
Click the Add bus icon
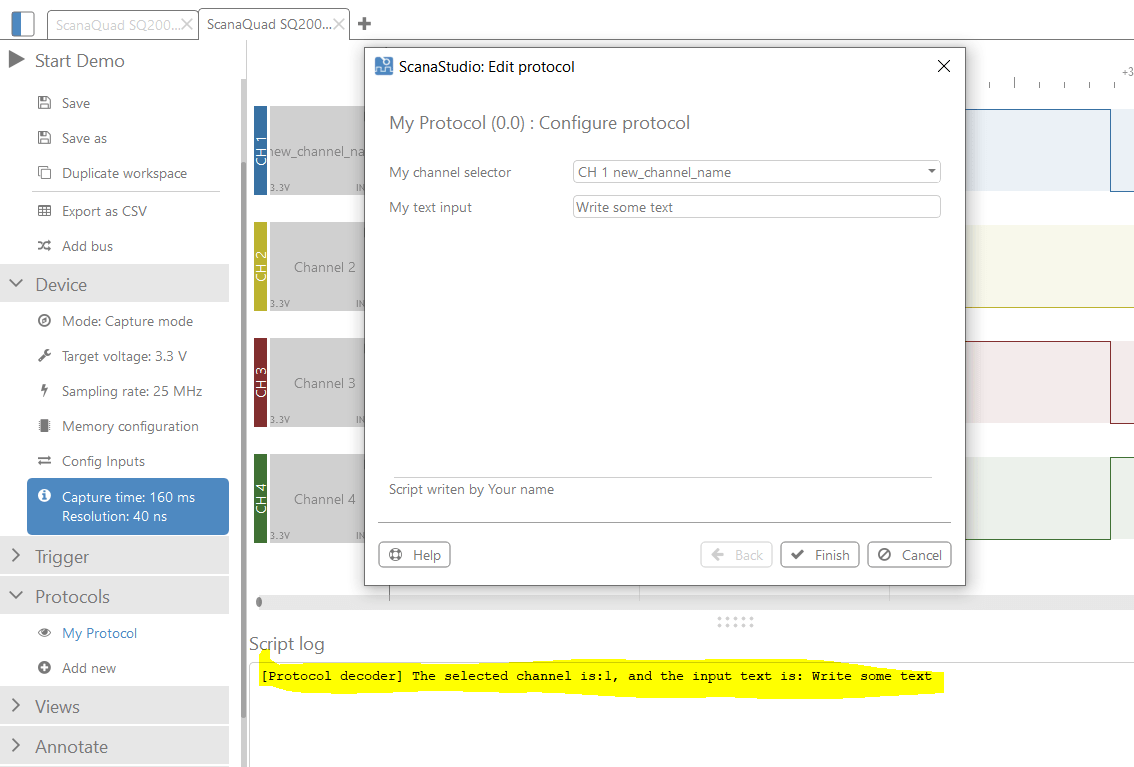44,246
